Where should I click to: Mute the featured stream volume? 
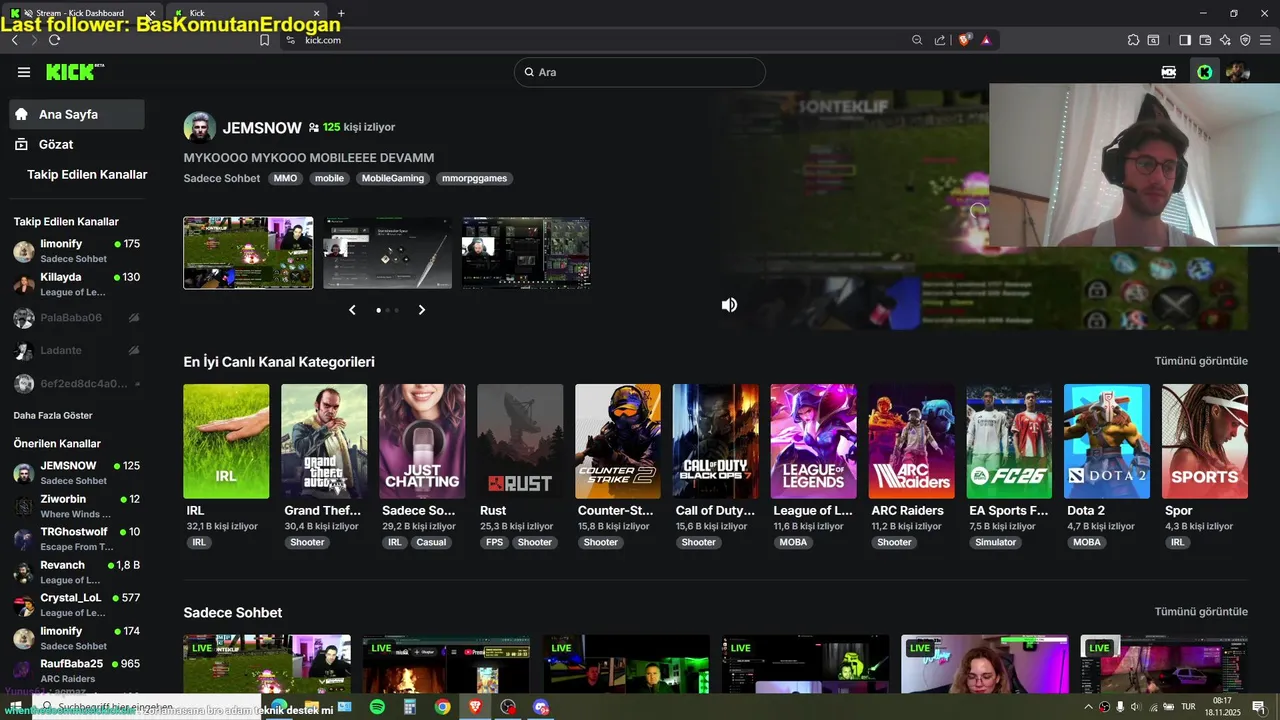[x=730, y=305]
